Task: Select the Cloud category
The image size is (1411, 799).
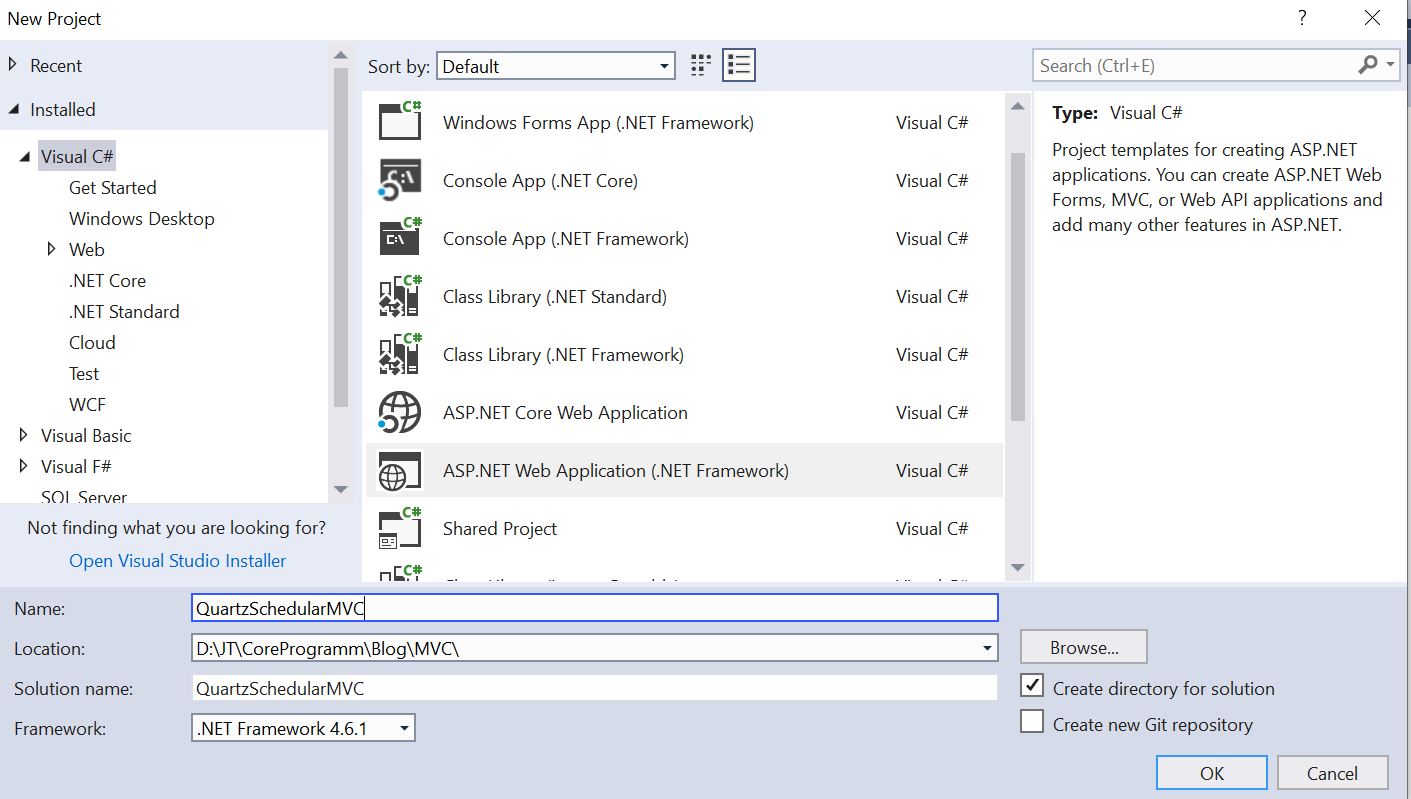Action: 92,342
